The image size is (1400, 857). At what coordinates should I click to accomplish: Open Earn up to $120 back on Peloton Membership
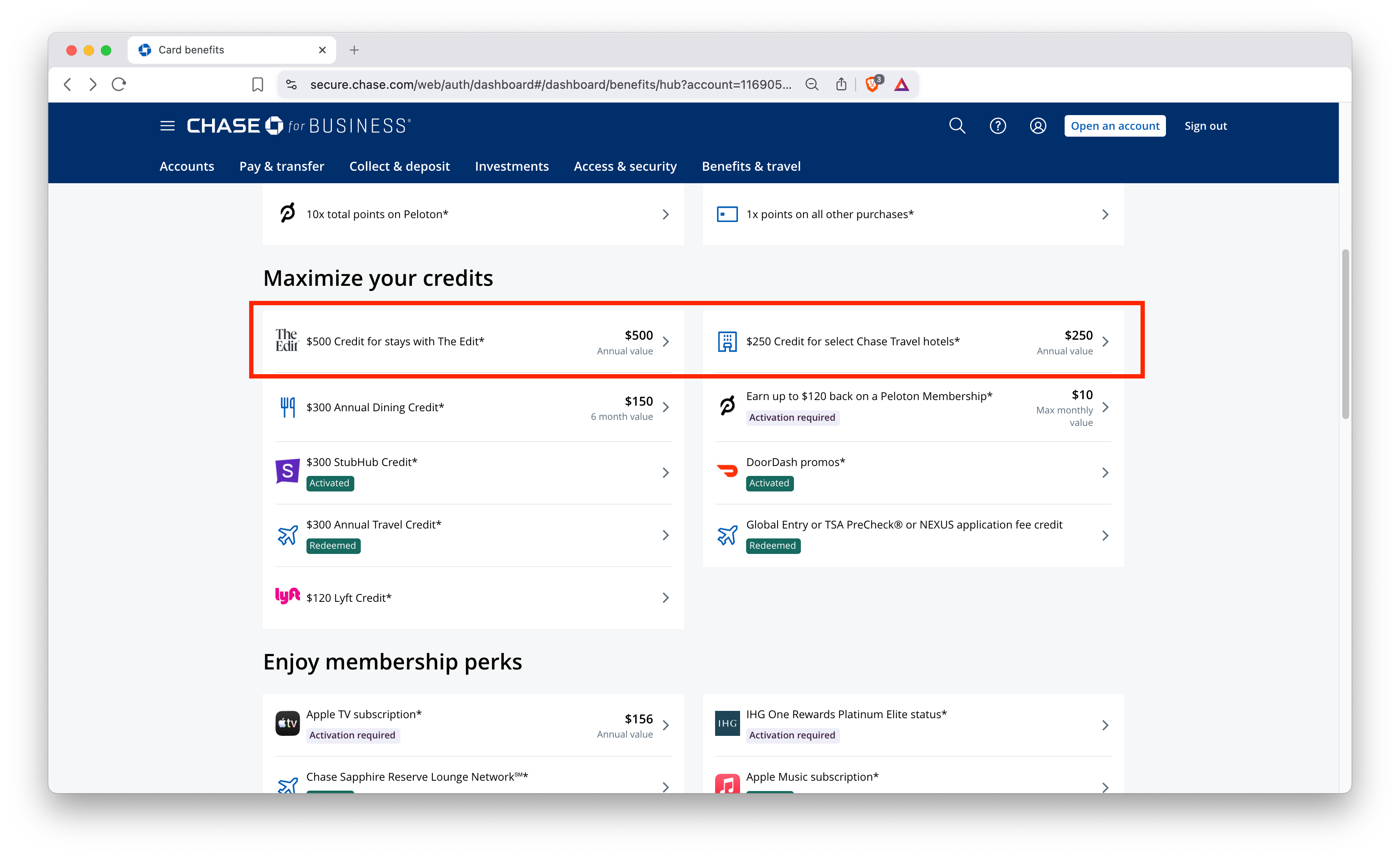[913, 407]
